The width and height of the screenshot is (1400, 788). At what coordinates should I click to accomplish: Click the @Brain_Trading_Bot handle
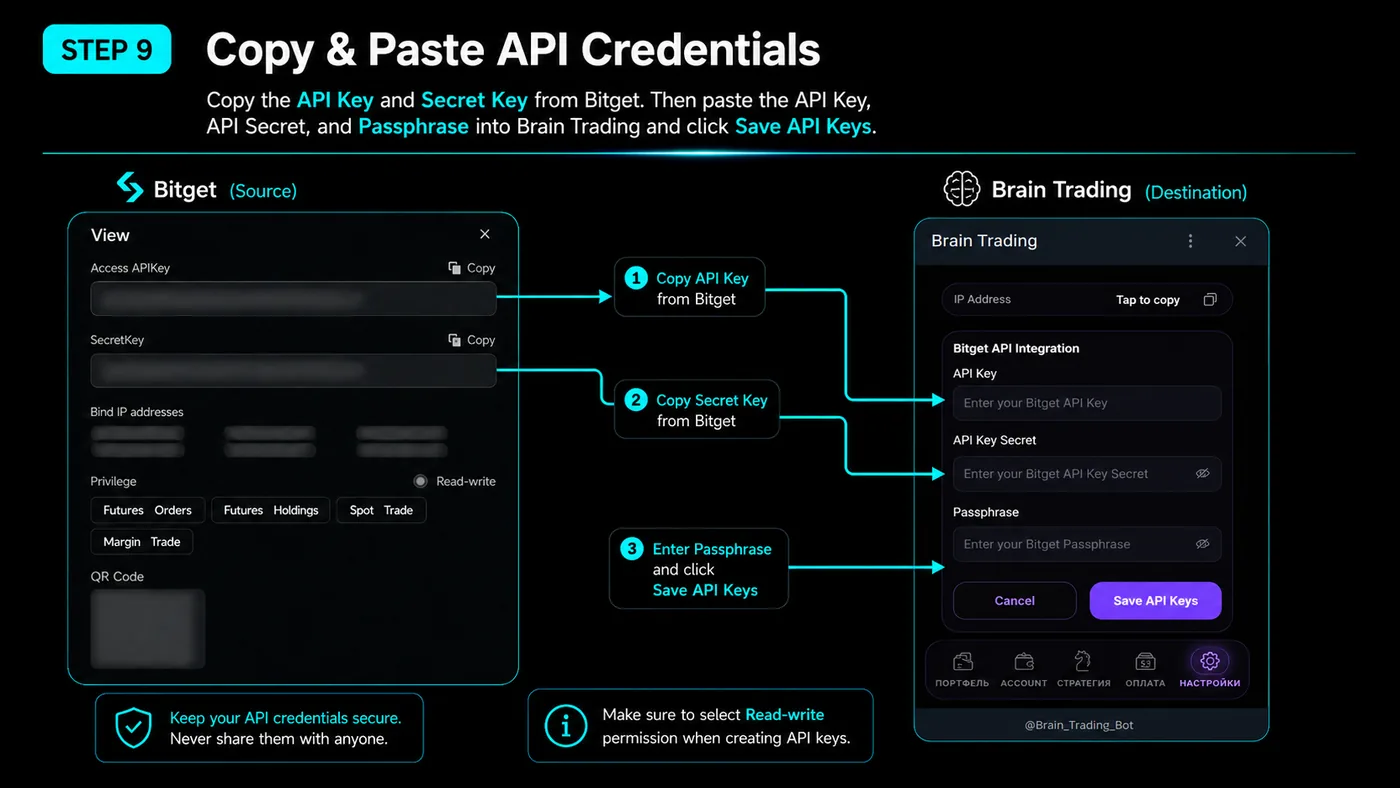pyautogui.click(x=1079, y=725)
